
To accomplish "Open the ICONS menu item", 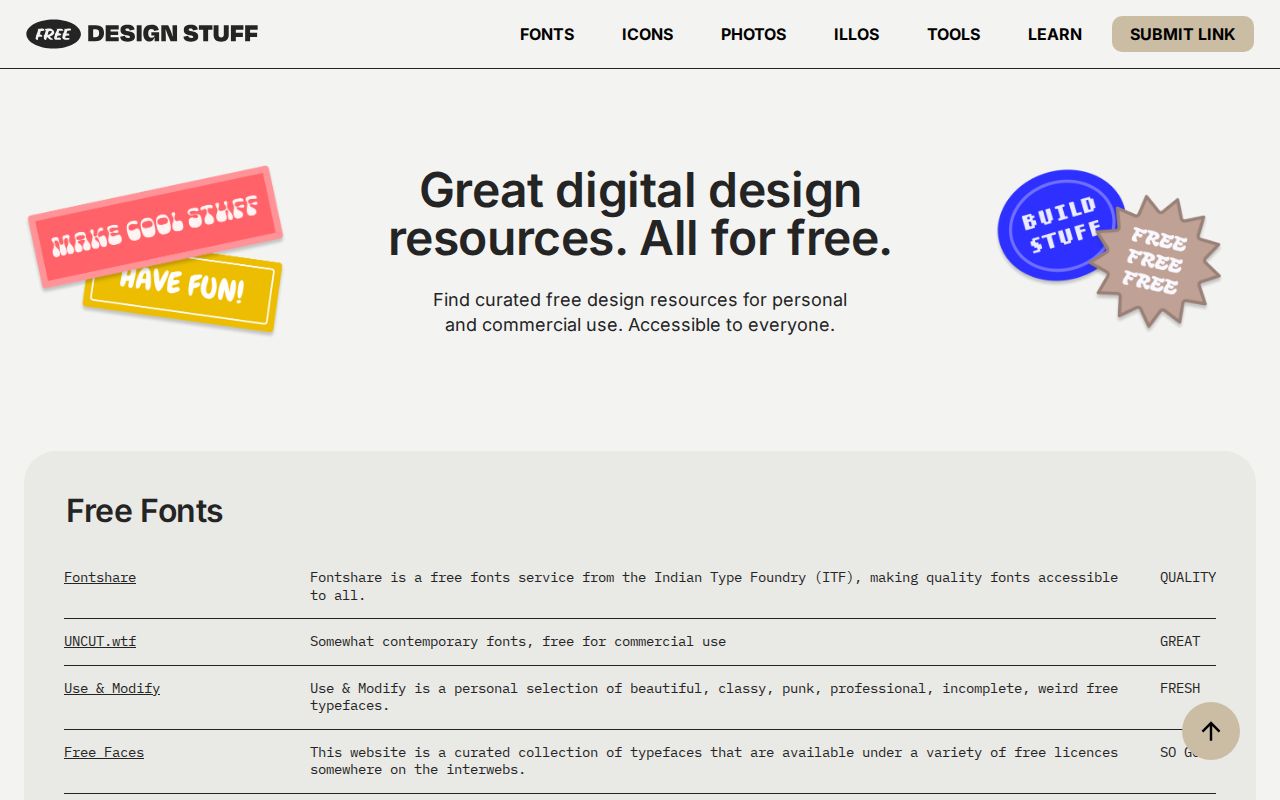I will (647, 34).
